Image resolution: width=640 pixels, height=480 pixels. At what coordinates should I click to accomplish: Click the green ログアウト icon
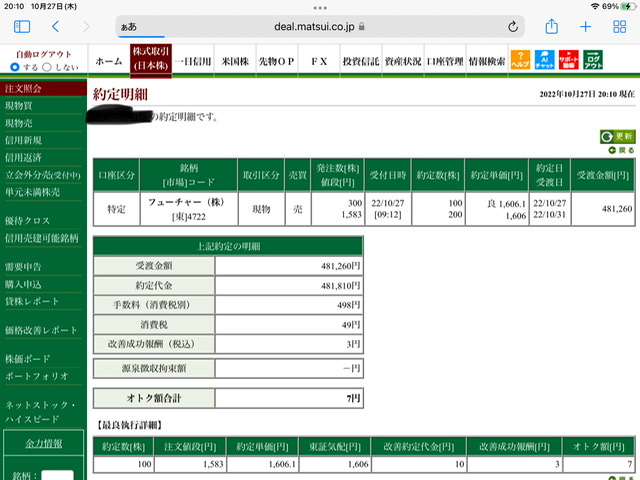(x=593, y=60)
